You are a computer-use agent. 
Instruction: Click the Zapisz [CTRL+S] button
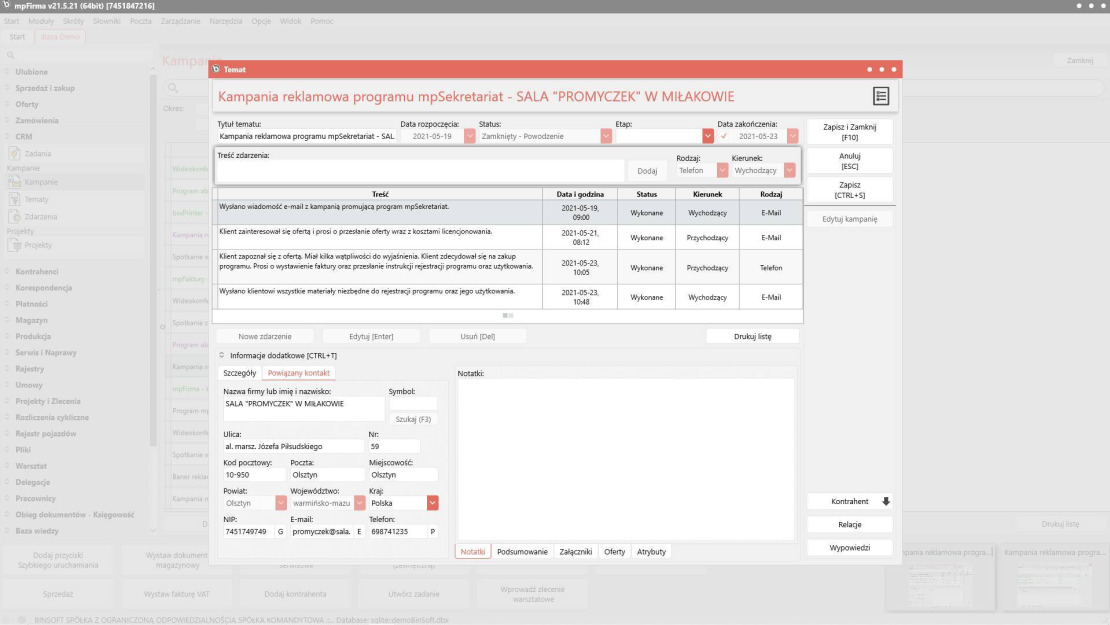tap(849, 190)
